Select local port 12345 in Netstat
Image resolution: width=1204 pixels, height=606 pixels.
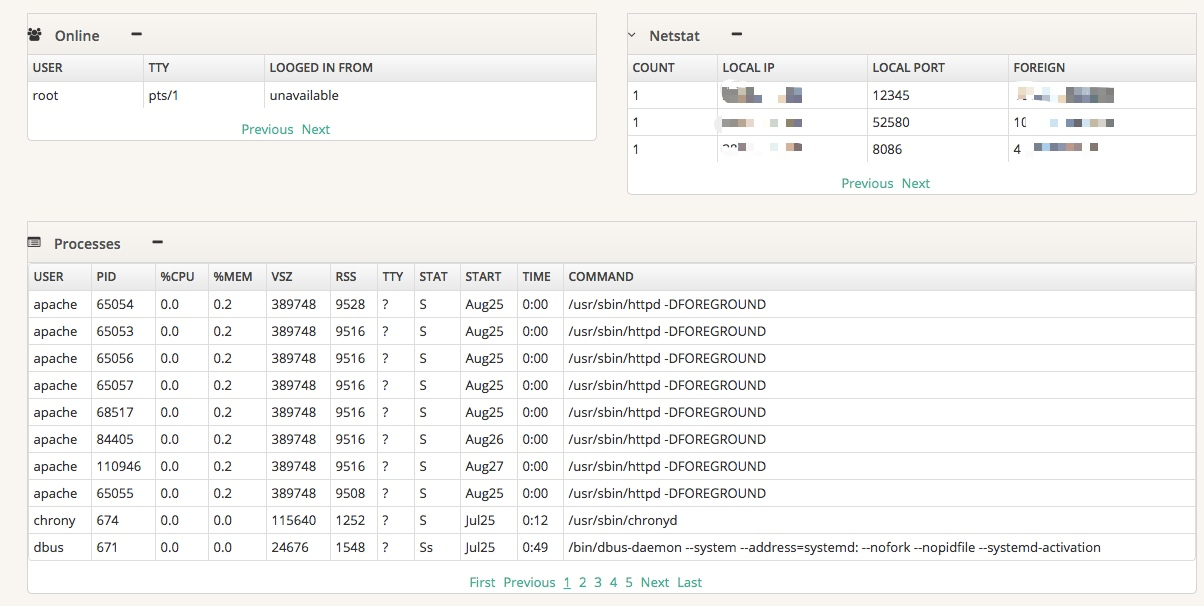click(937, 96)
